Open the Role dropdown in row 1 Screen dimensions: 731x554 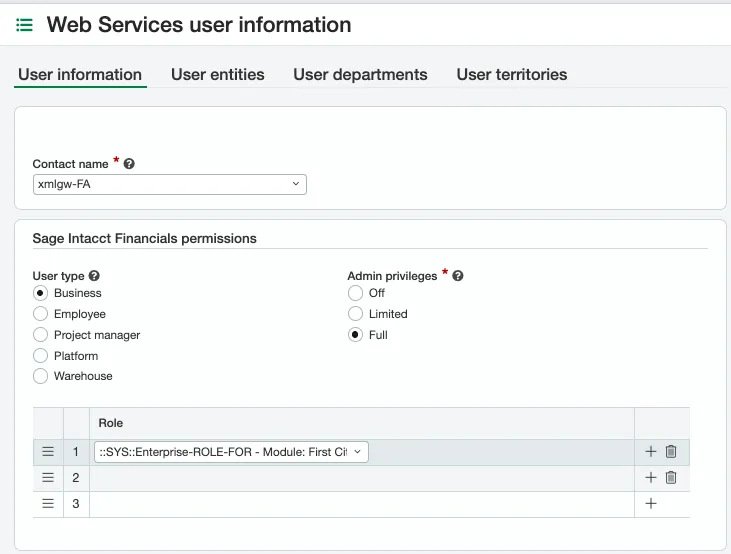[231, 452]
